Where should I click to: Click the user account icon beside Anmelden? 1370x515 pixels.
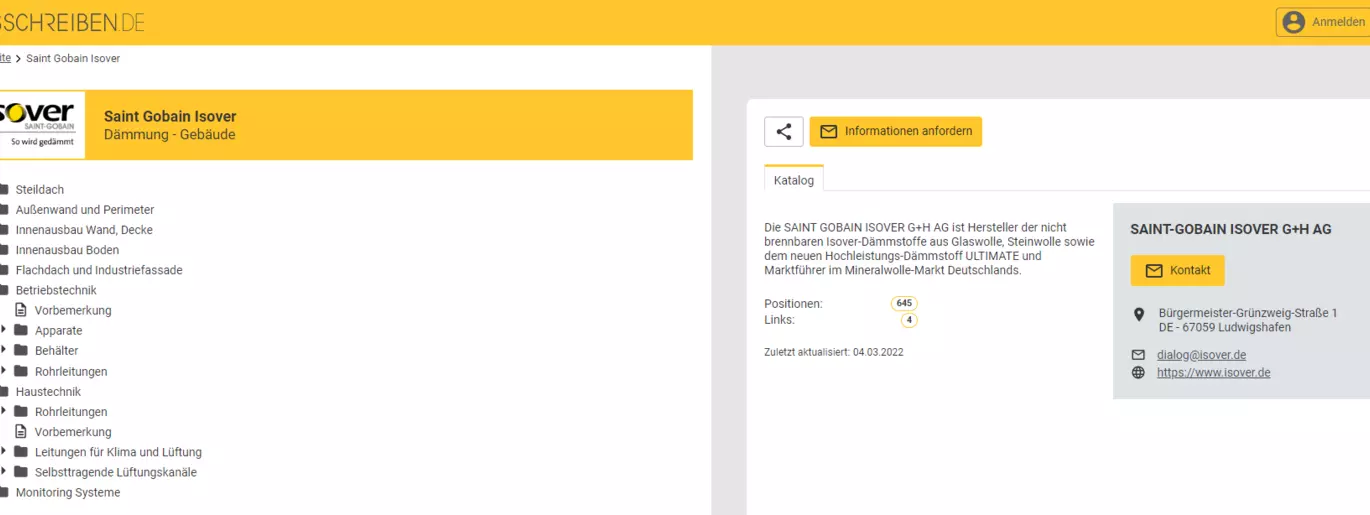[x=1294, y=22]
